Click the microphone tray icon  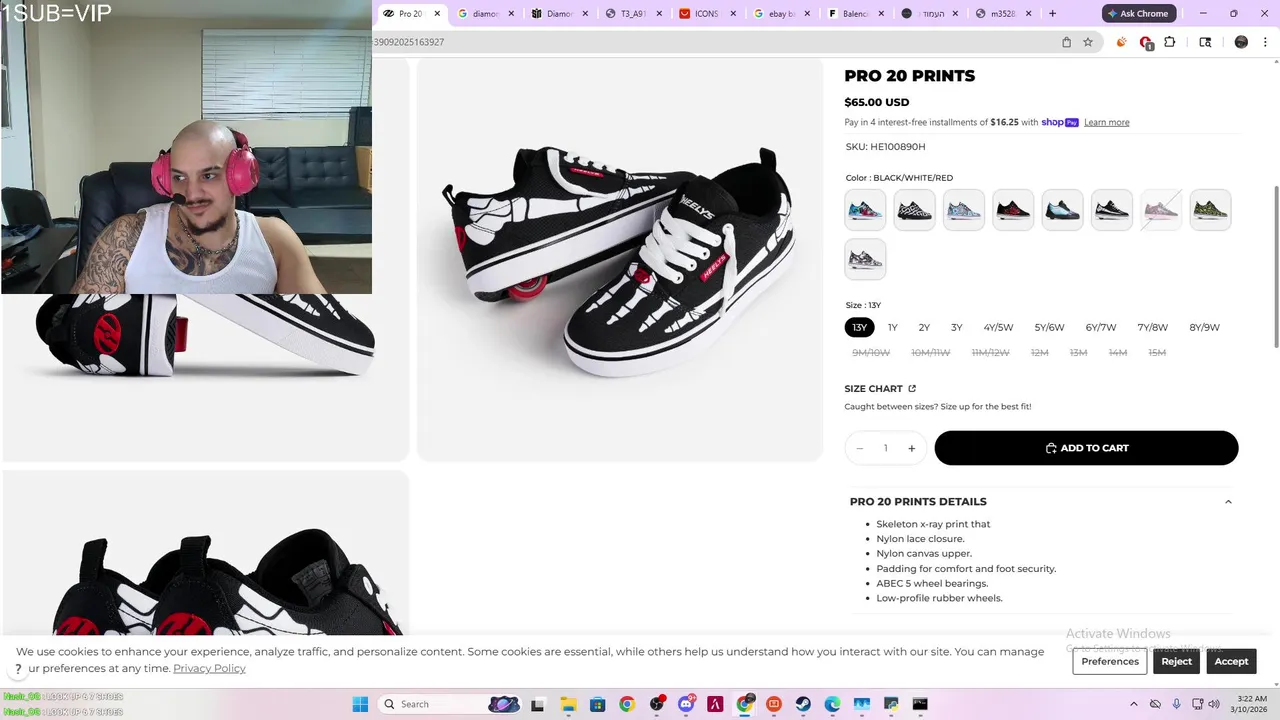click(1176, 704)
